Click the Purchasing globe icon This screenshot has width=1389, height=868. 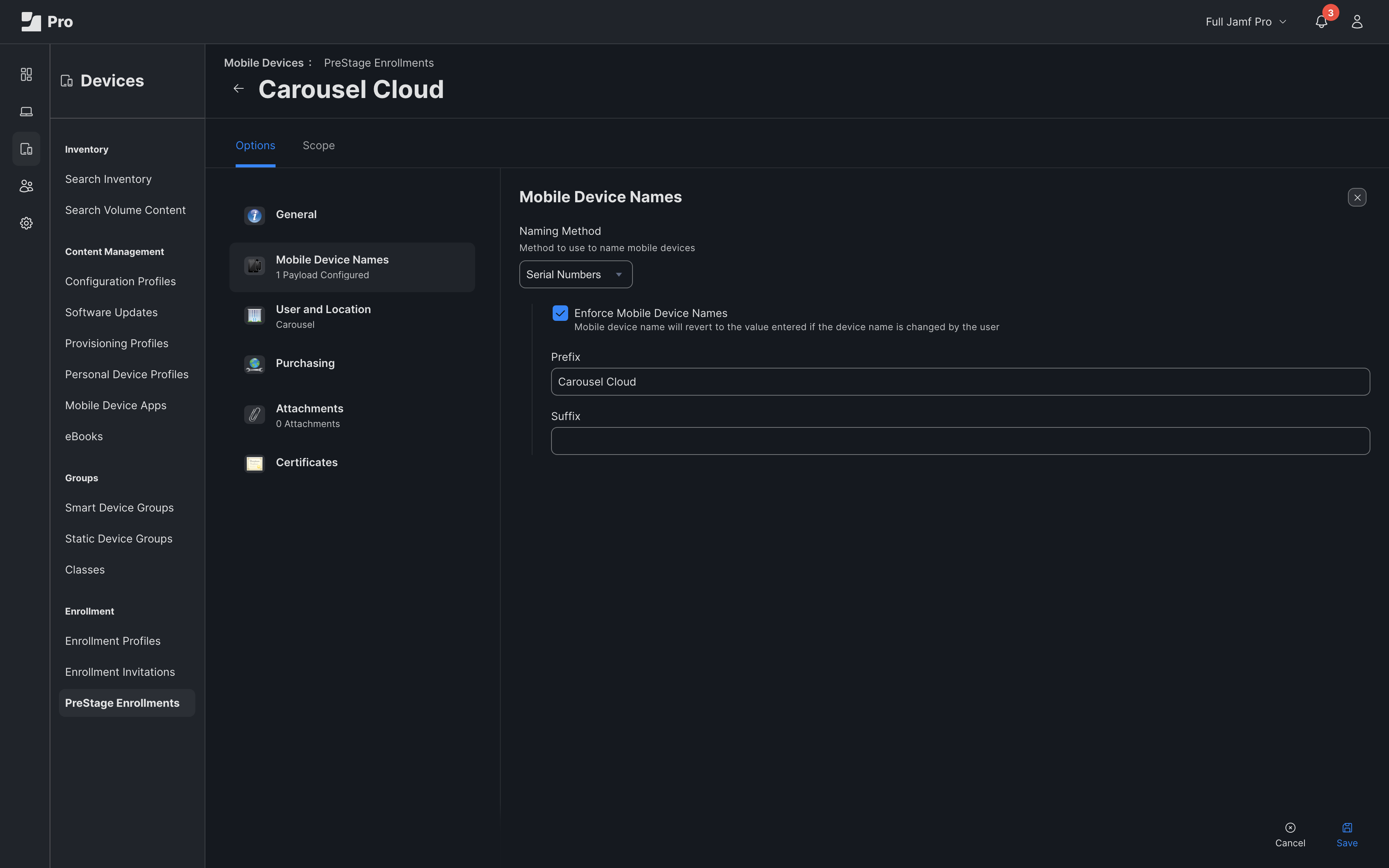pyautogui.click(x=254, y=365)
